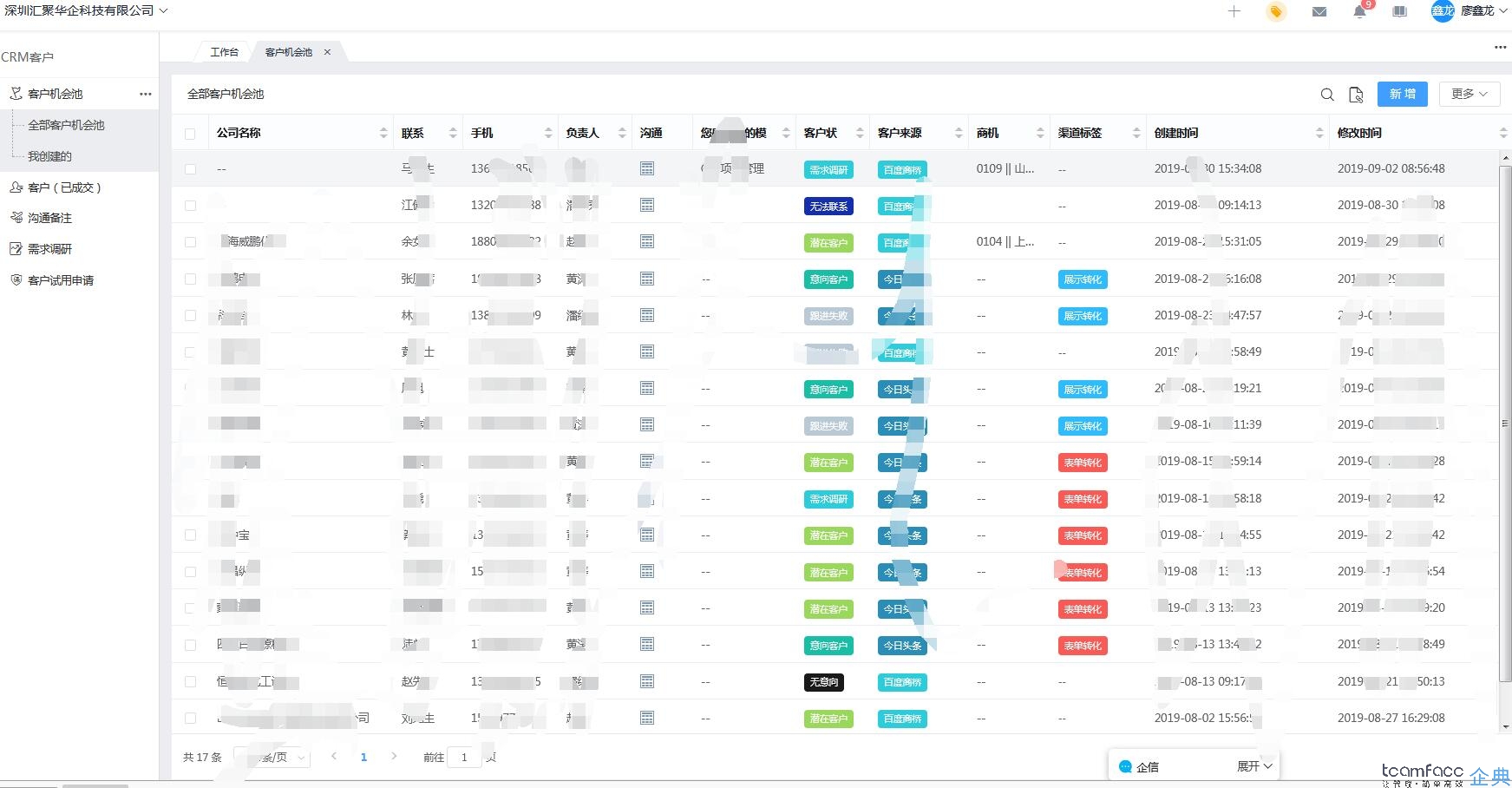Click the search magnifier icon above table
This screenshot has width=1512, height=788.
coord(1327,95)
